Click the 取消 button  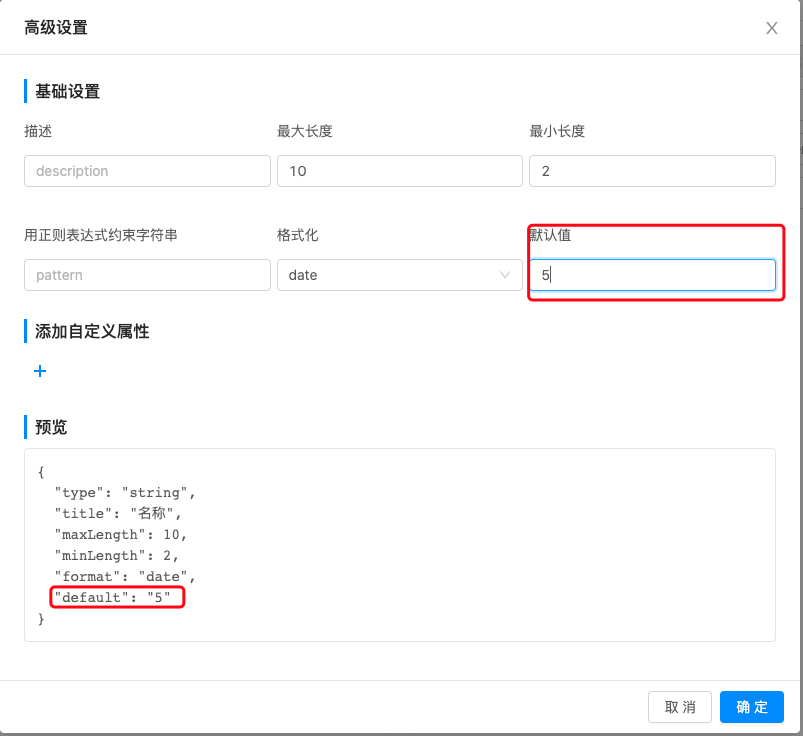tap(680, 707)
